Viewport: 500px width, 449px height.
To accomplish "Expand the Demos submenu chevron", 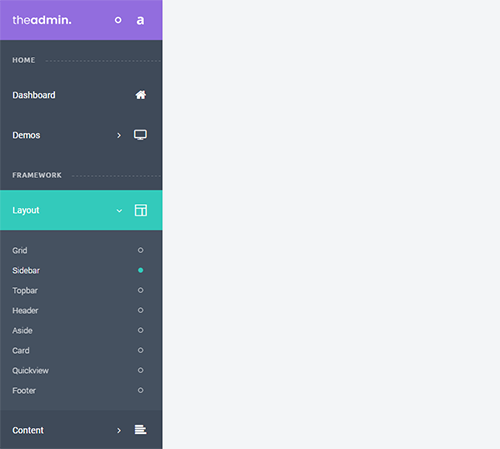I will coord(119,135).
